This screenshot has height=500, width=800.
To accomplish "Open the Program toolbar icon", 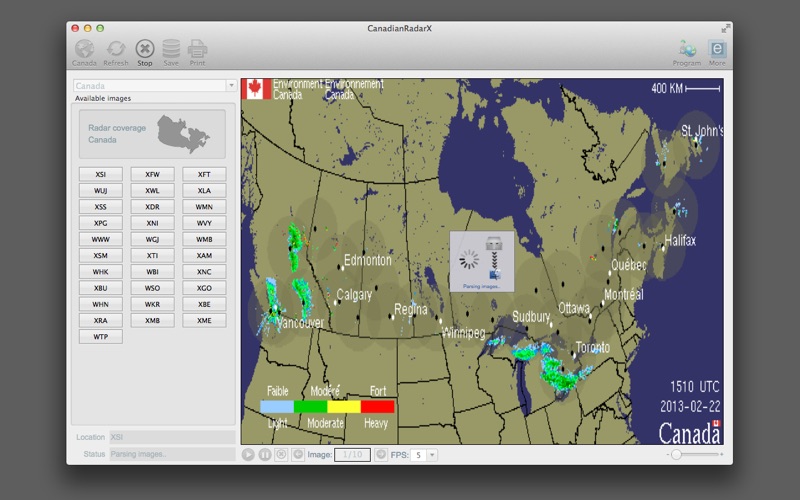I will tap(687, 48).
